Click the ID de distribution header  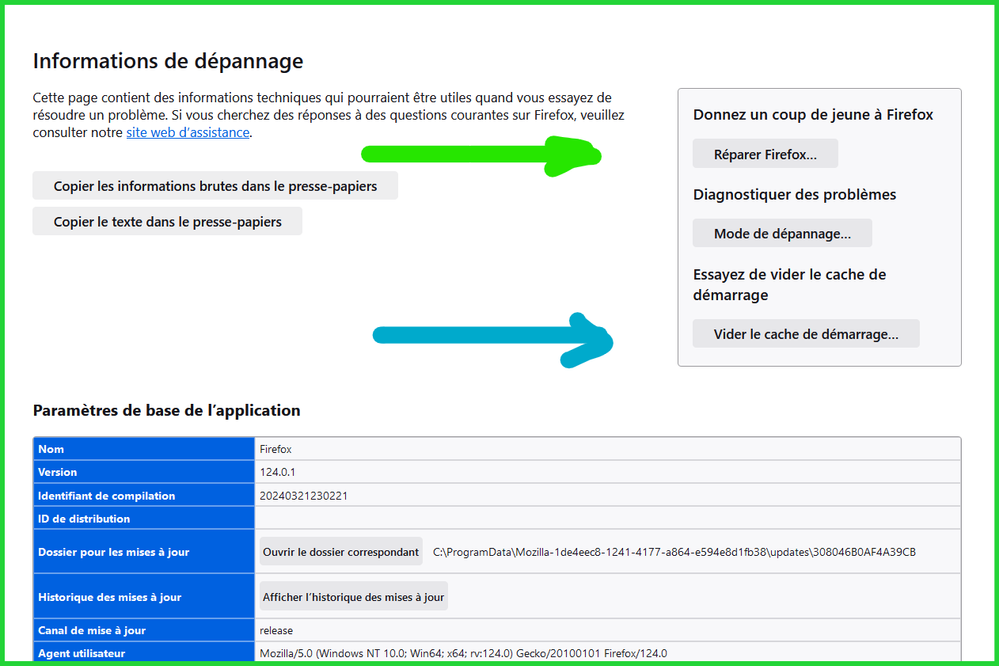click(144, 518)
